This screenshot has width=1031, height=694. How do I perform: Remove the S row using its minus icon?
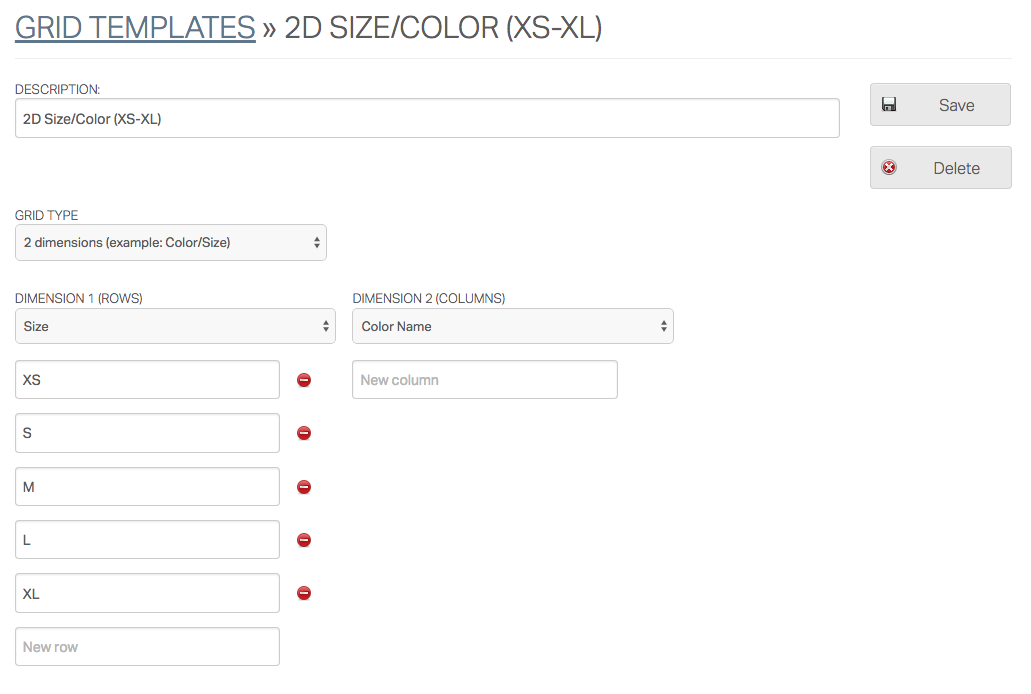point(303,433)
